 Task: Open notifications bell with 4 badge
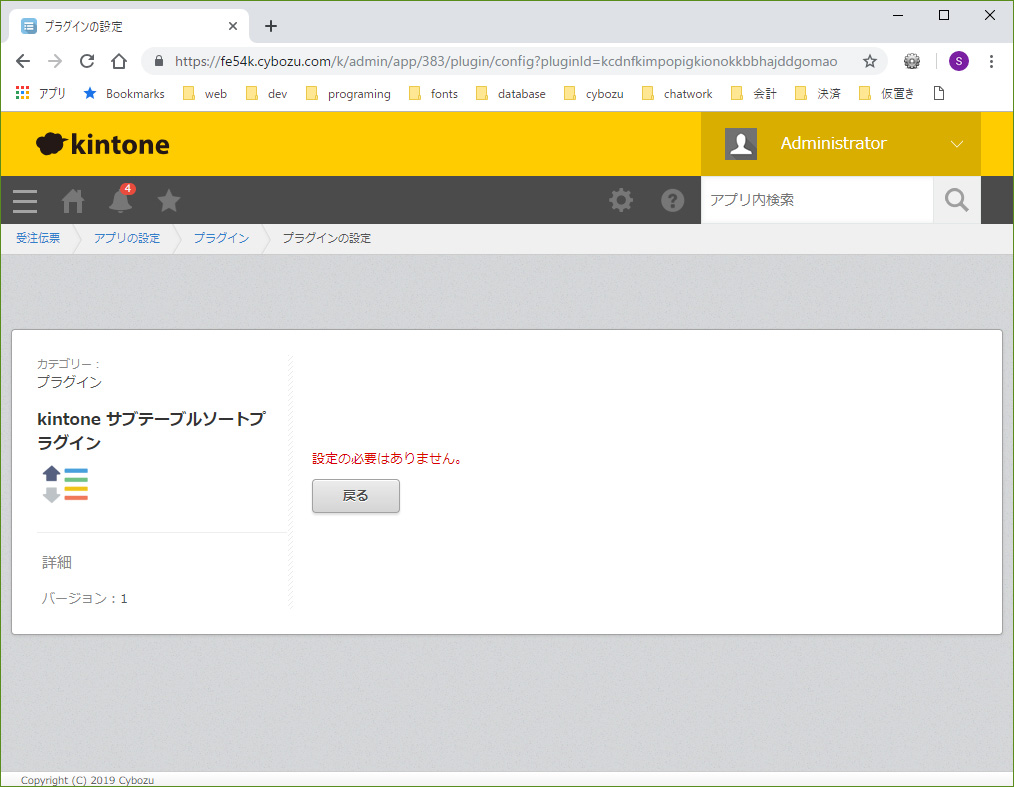121,199
